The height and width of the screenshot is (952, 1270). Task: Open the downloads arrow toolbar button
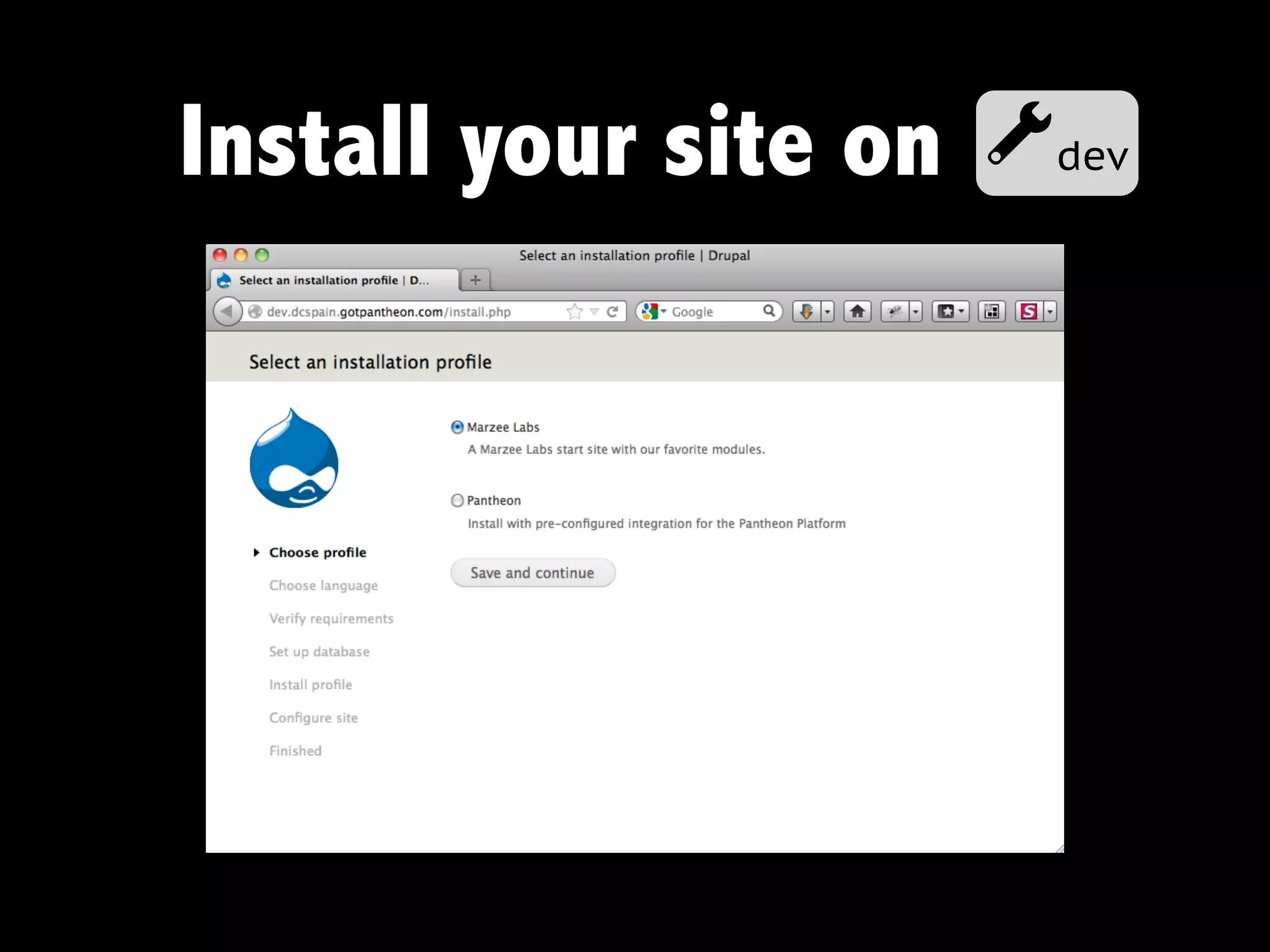tap(807, 311)
